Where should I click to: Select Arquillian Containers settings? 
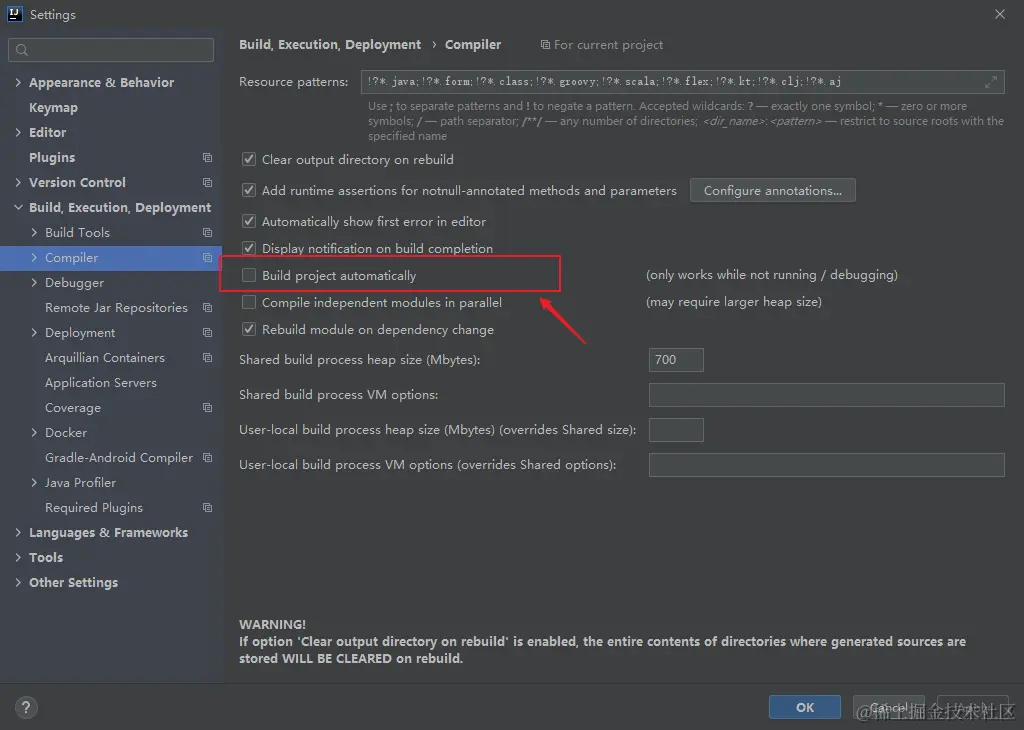(x=104, y=358)
